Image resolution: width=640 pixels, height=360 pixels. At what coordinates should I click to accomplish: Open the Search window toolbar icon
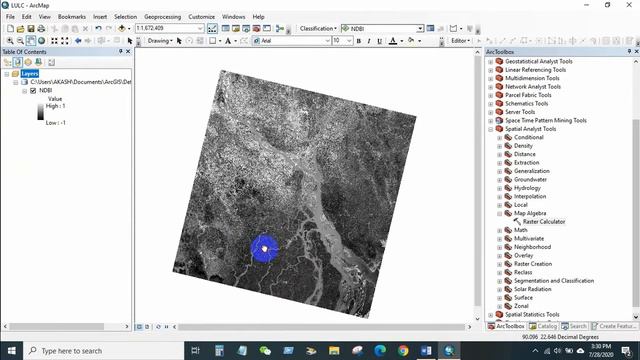[246, 29]
